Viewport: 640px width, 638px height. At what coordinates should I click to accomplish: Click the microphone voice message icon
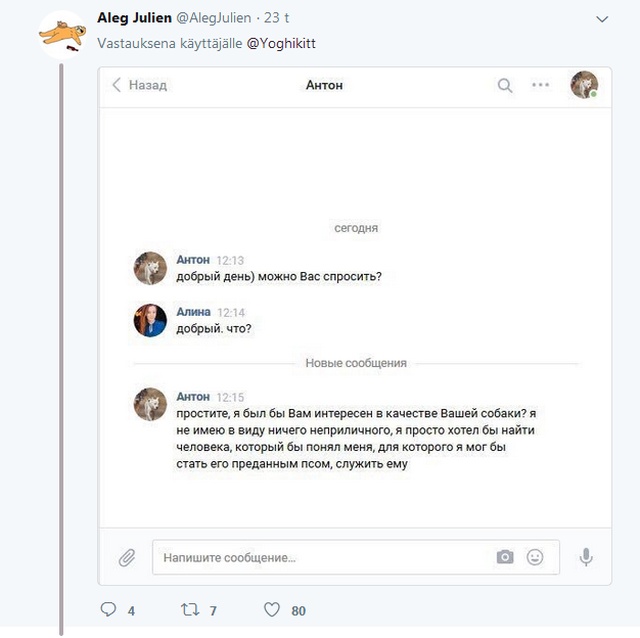(x=586, y=557)
